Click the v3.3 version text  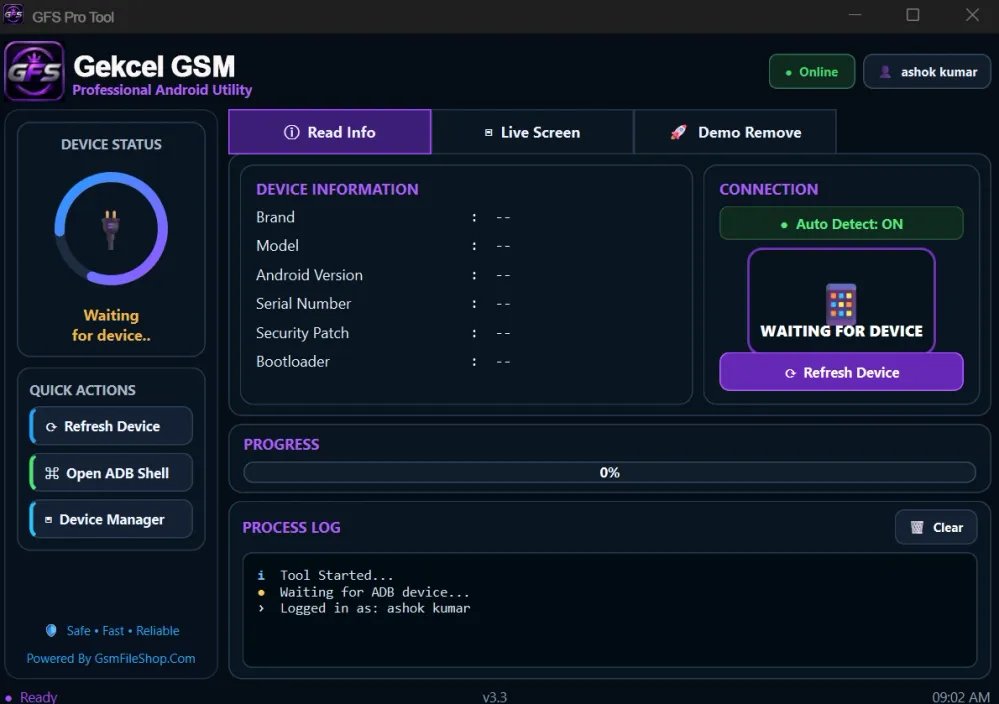click(494, 697)
